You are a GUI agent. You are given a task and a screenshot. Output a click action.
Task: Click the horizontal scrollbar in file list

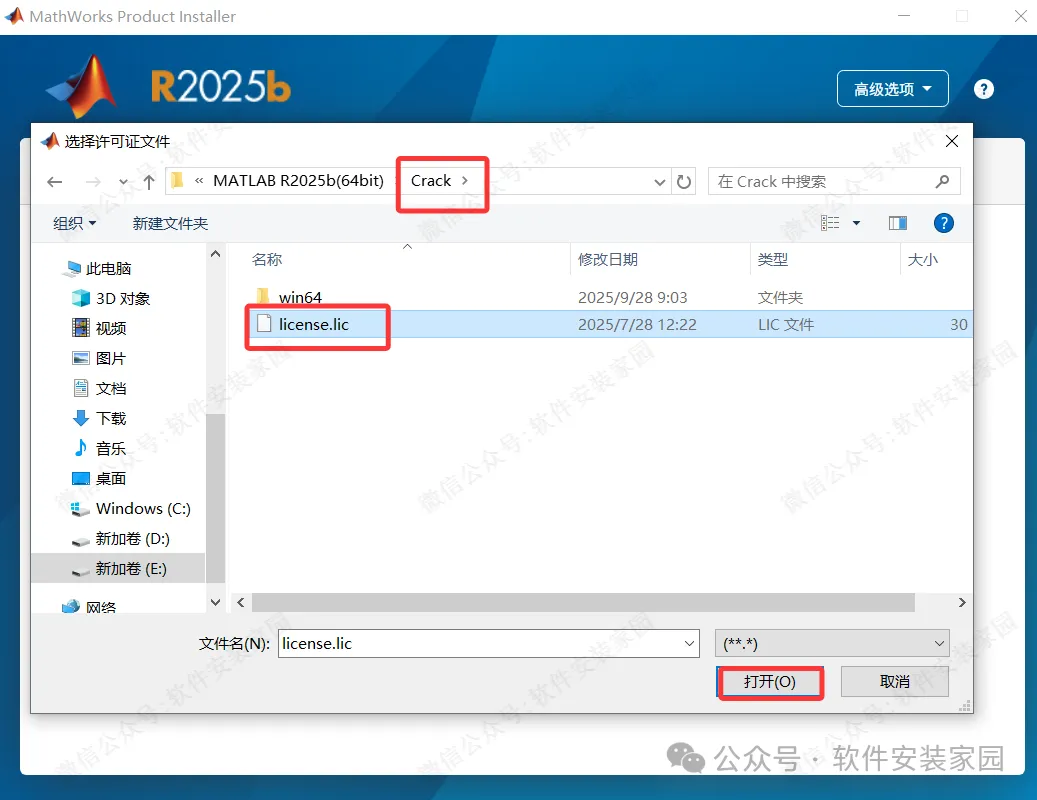583,602
